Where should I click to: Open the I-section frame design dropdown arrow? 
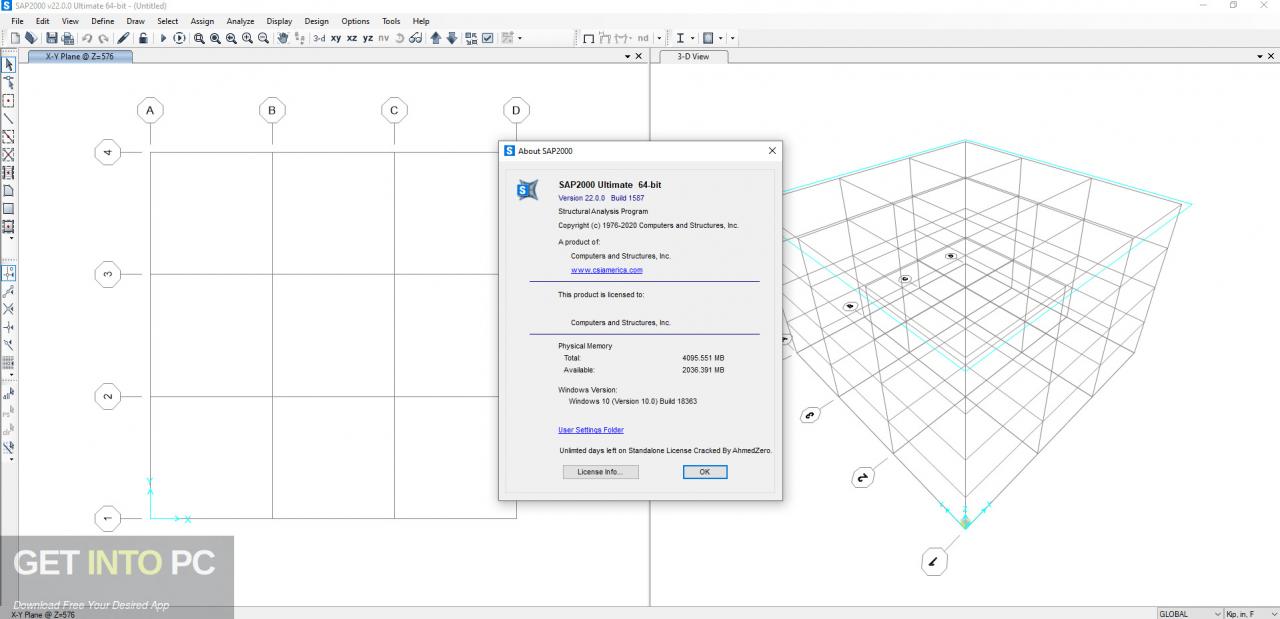click(692, 38)
